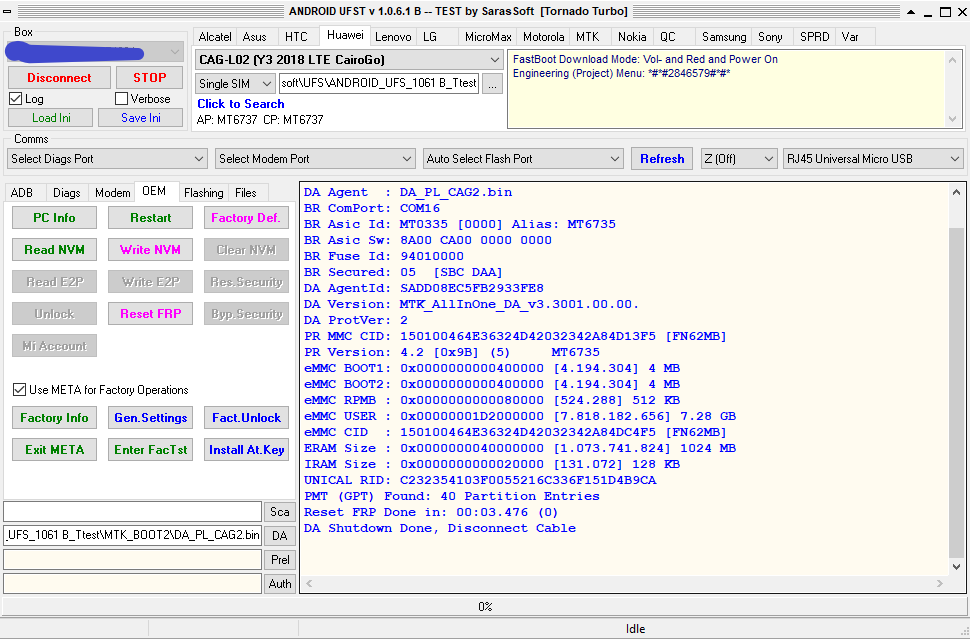Refresh the comm ports list
970x639 pixels.
coord(662,159)
